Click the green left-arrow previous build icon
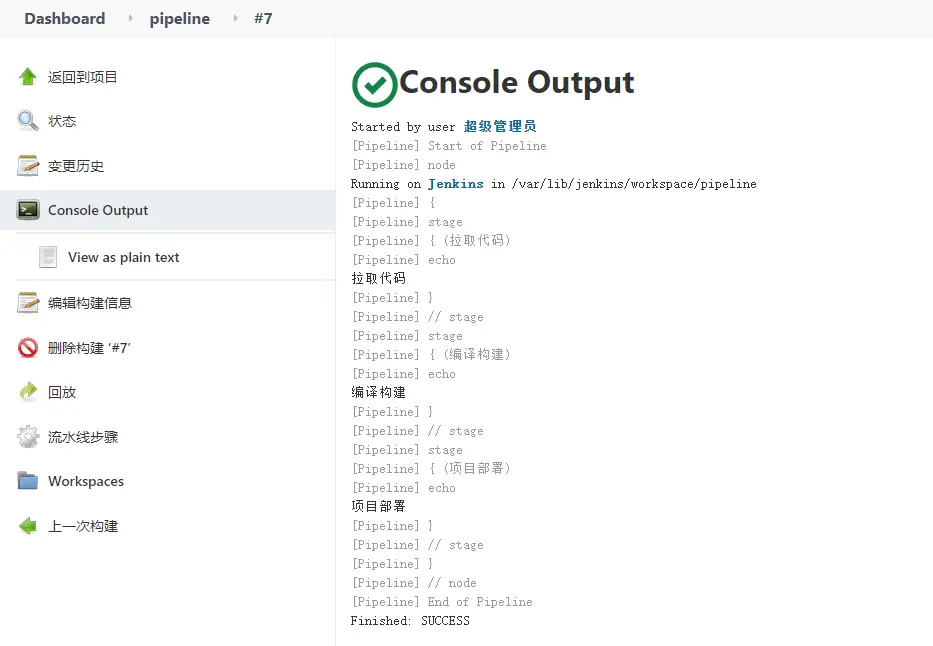The height and width of the screenshot is (646, 933). (x=28, y=526)
